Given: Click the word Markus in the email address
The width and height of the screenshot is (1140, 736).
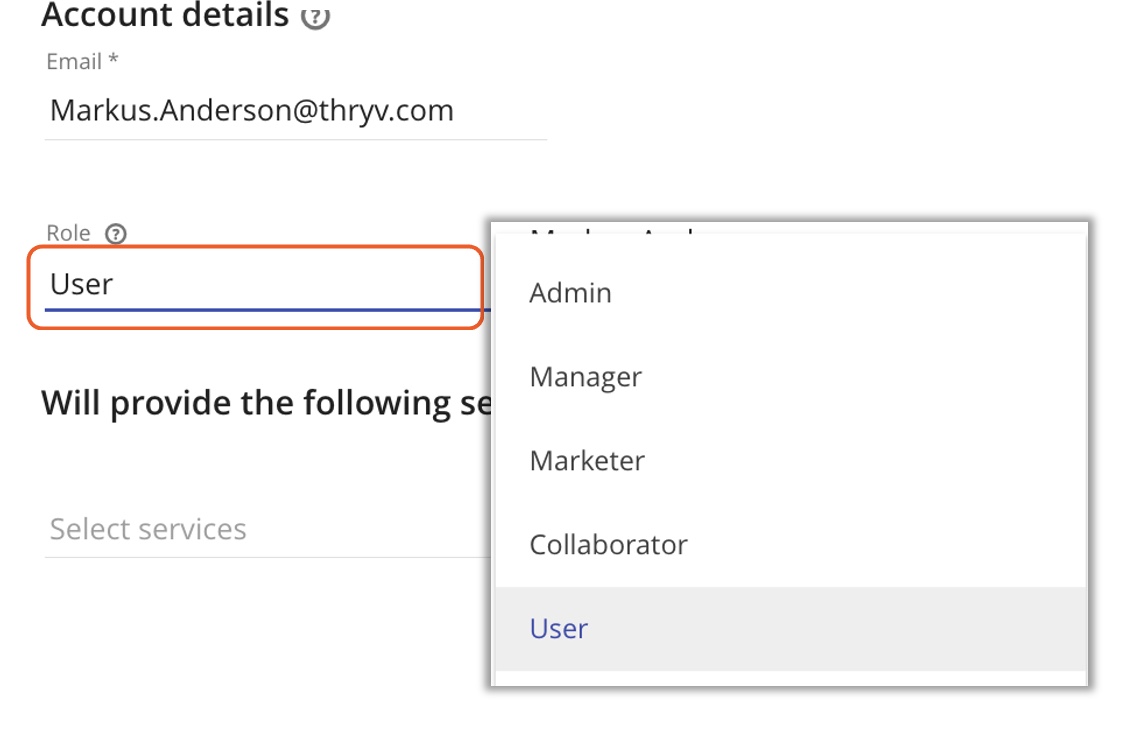Looking at the screenshot, I should [x=89, y=110].
